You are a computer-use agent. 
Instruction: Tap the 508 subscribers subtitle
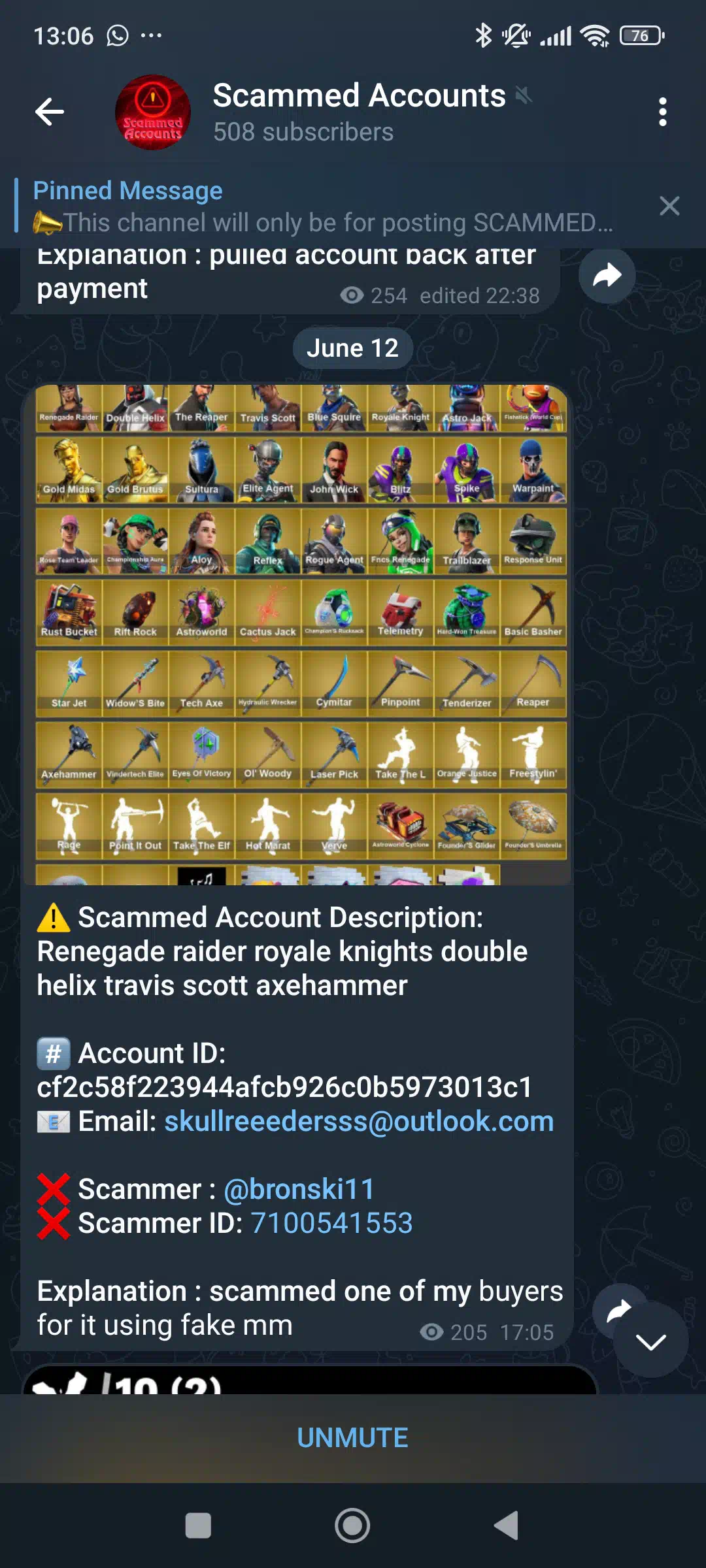[x=303, y=132]
